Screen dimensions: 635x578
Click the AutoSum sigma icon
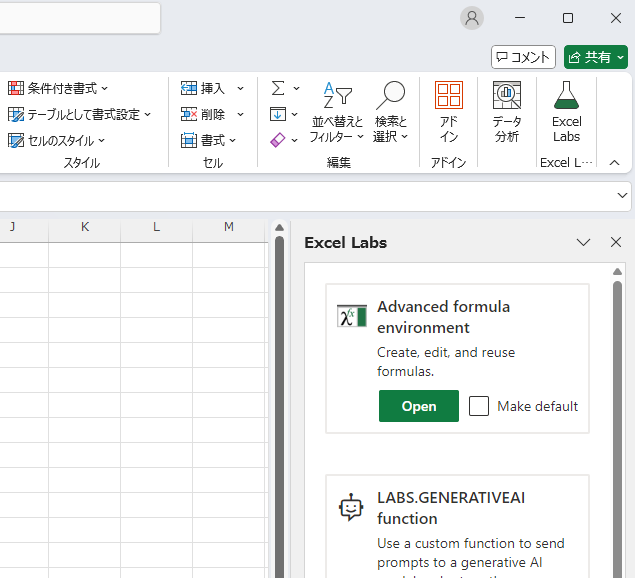(278, 88)
